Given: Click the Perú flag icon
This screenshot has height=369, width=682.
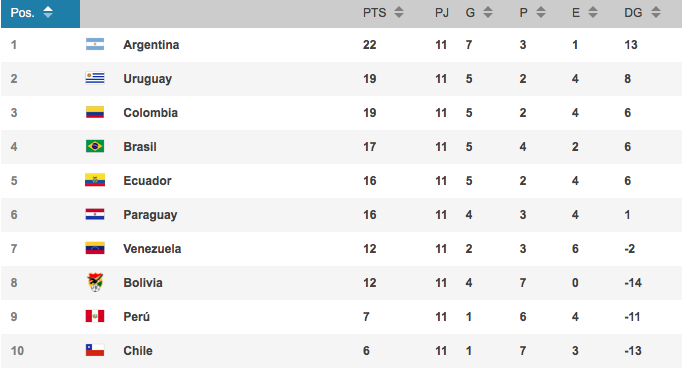Looking at the screenshot, I should (x=95, y=316).
